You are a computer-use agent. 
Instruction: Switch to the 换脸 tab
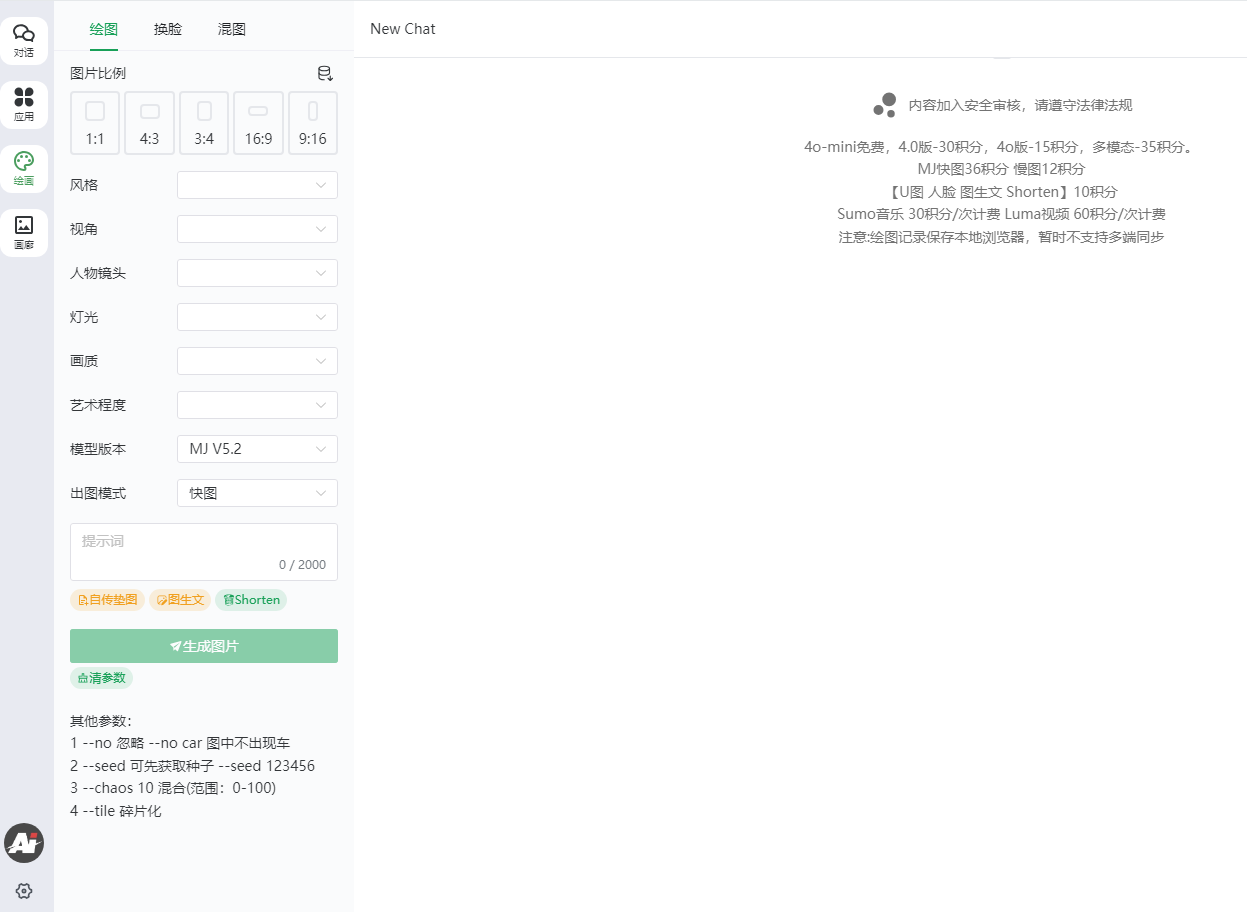click(168, 29)
